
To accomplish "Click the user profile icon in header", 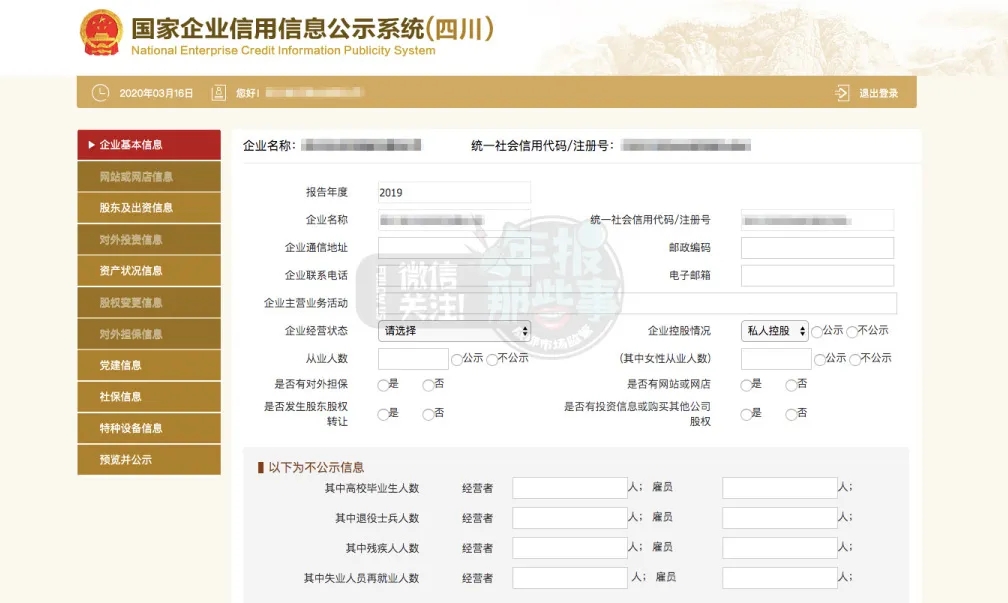I will click(219, 93).
